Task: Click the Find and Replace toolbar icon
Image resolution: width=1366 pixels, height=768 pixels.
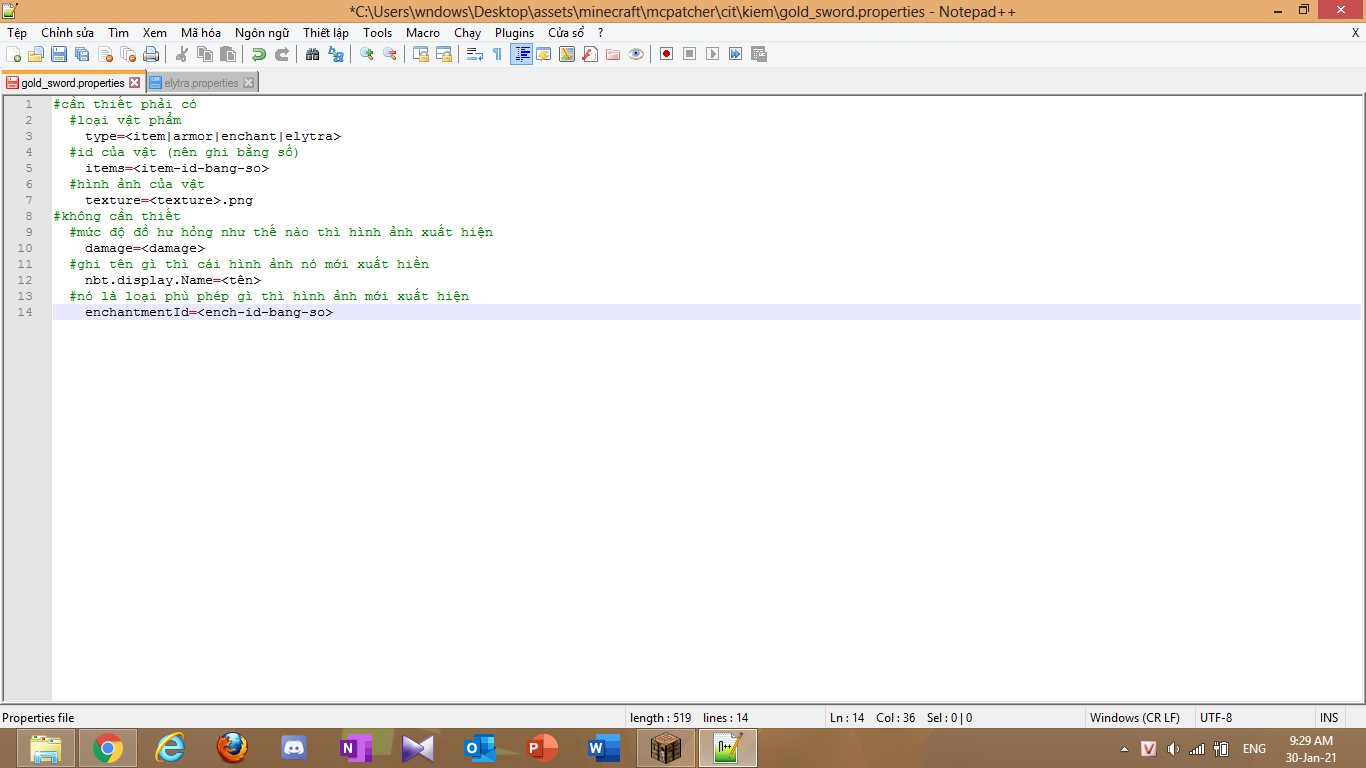Action: 336,54
